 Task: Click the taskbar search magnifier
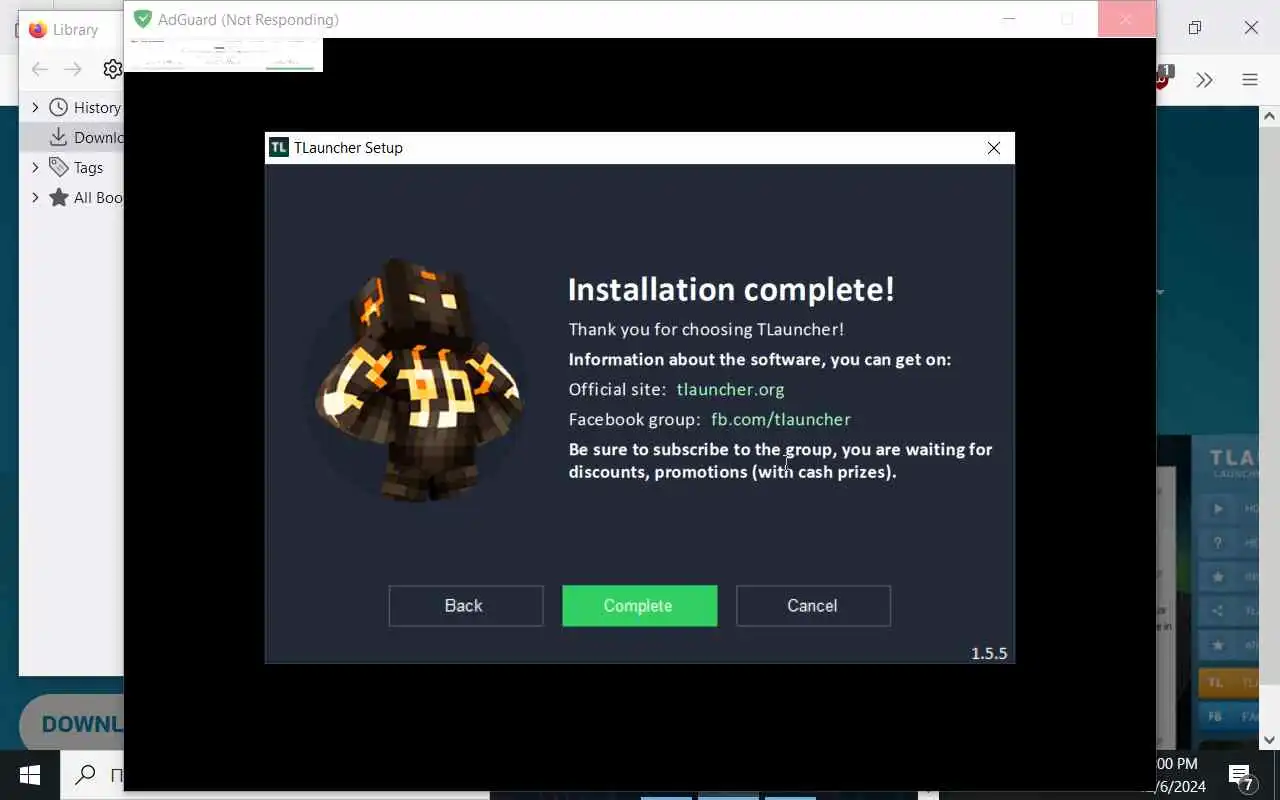[86, 775]
